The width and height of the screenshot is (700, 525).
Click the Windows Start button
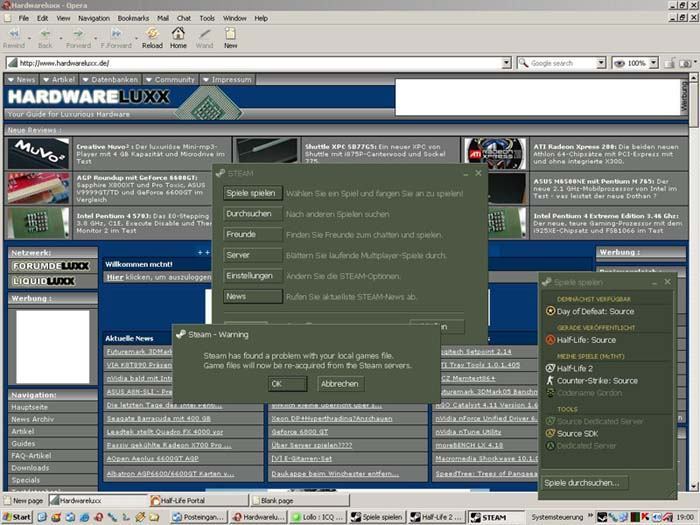(17, 517)
